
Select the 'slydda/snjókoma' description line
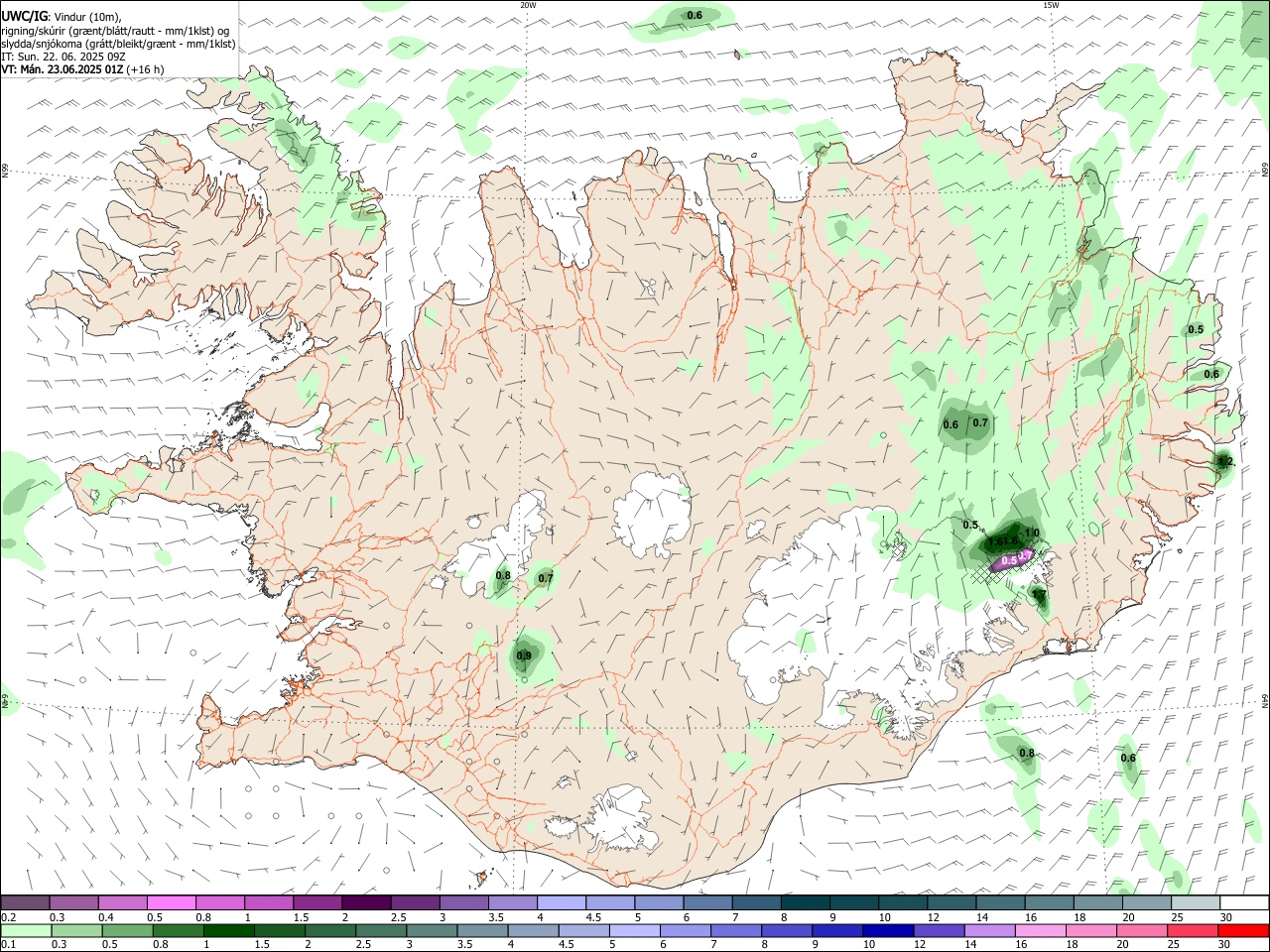tap(118, 44)
